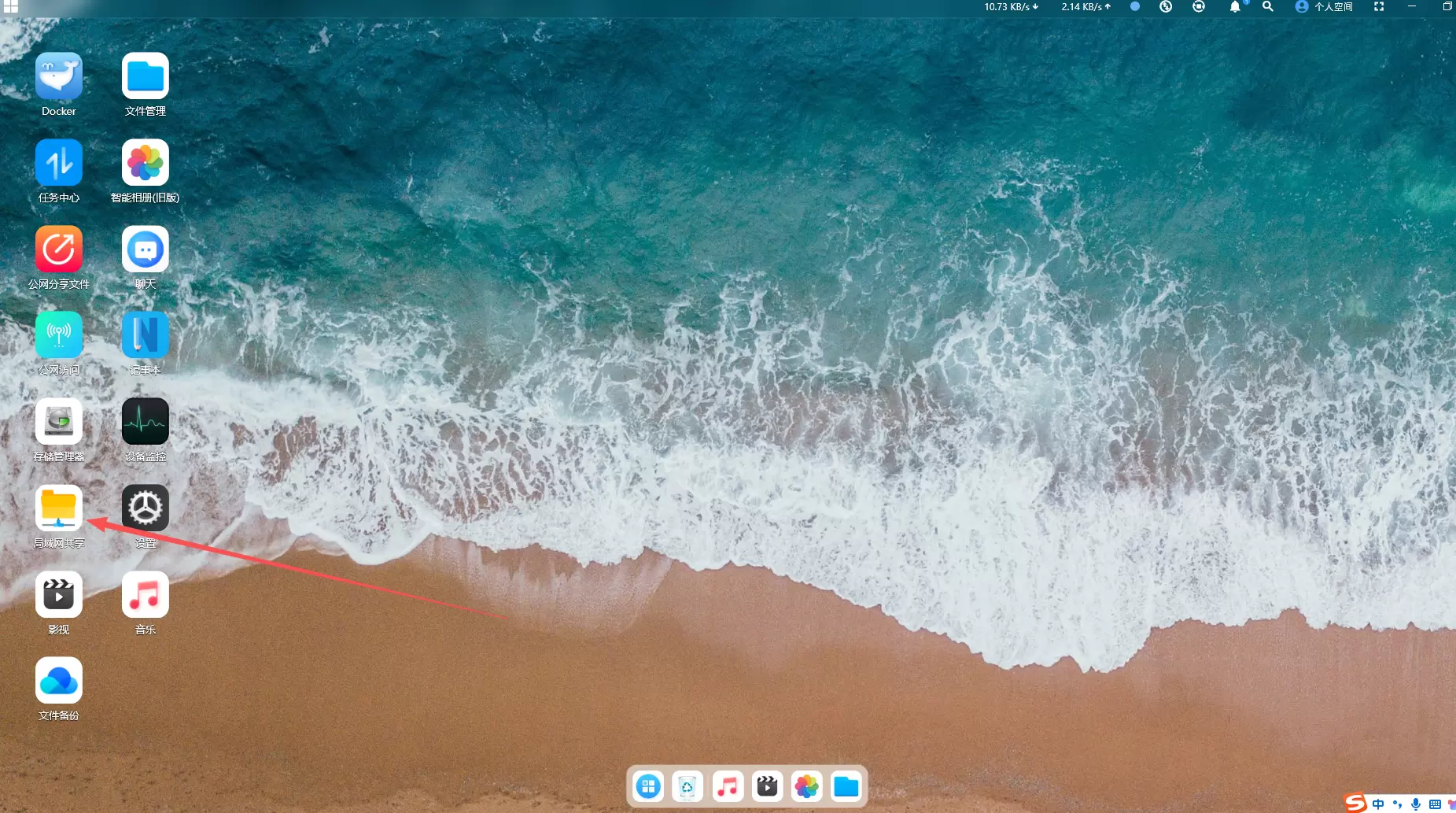This screenshot has height=813, width=1456.
Task: Launch 任务中心 (Task Center) desktop icon
Action: tap(59, 163)
